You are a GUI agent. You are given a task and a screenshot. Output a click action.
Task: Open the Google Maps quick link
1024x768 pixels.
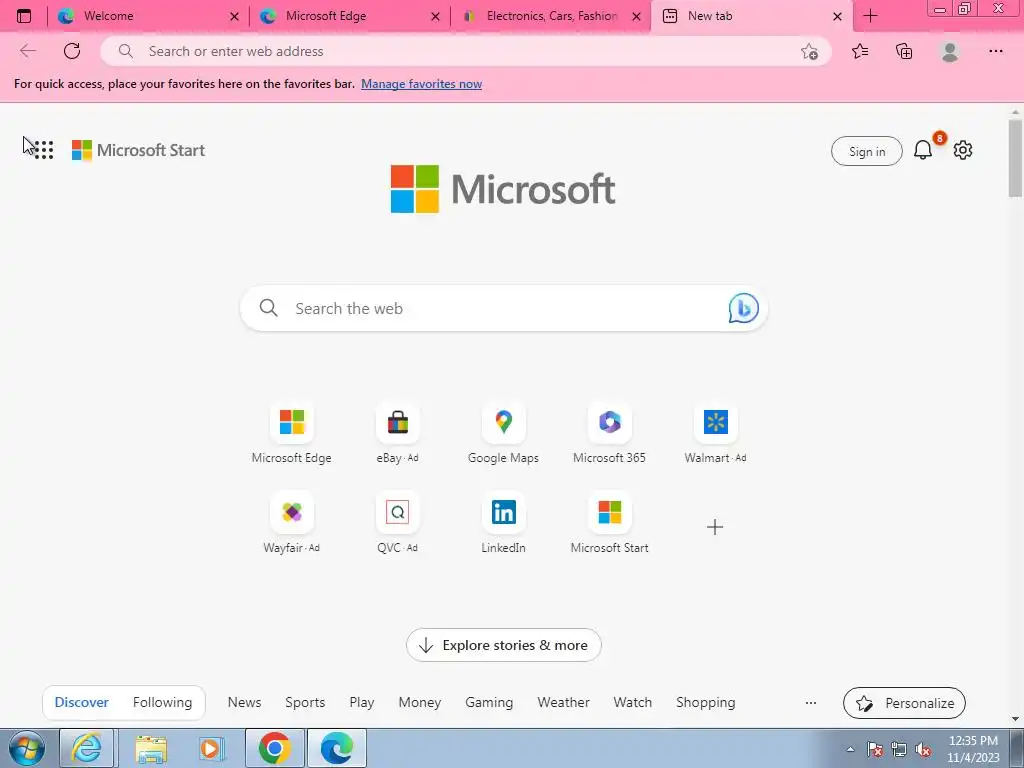point(504,432)
